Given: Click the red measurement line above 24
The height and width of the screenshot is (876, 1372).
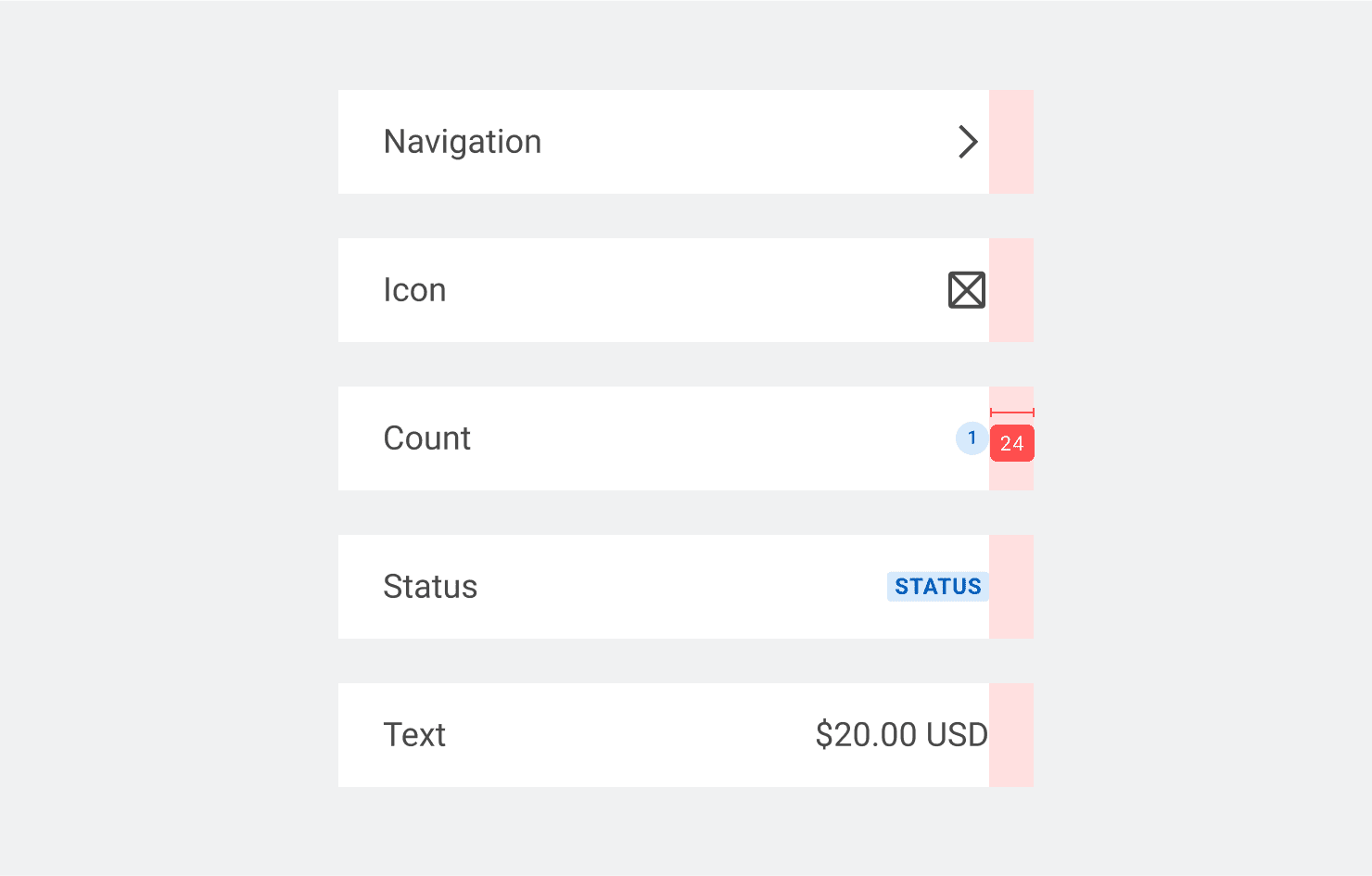Looking at the screenshot, I should point(1011,413).
